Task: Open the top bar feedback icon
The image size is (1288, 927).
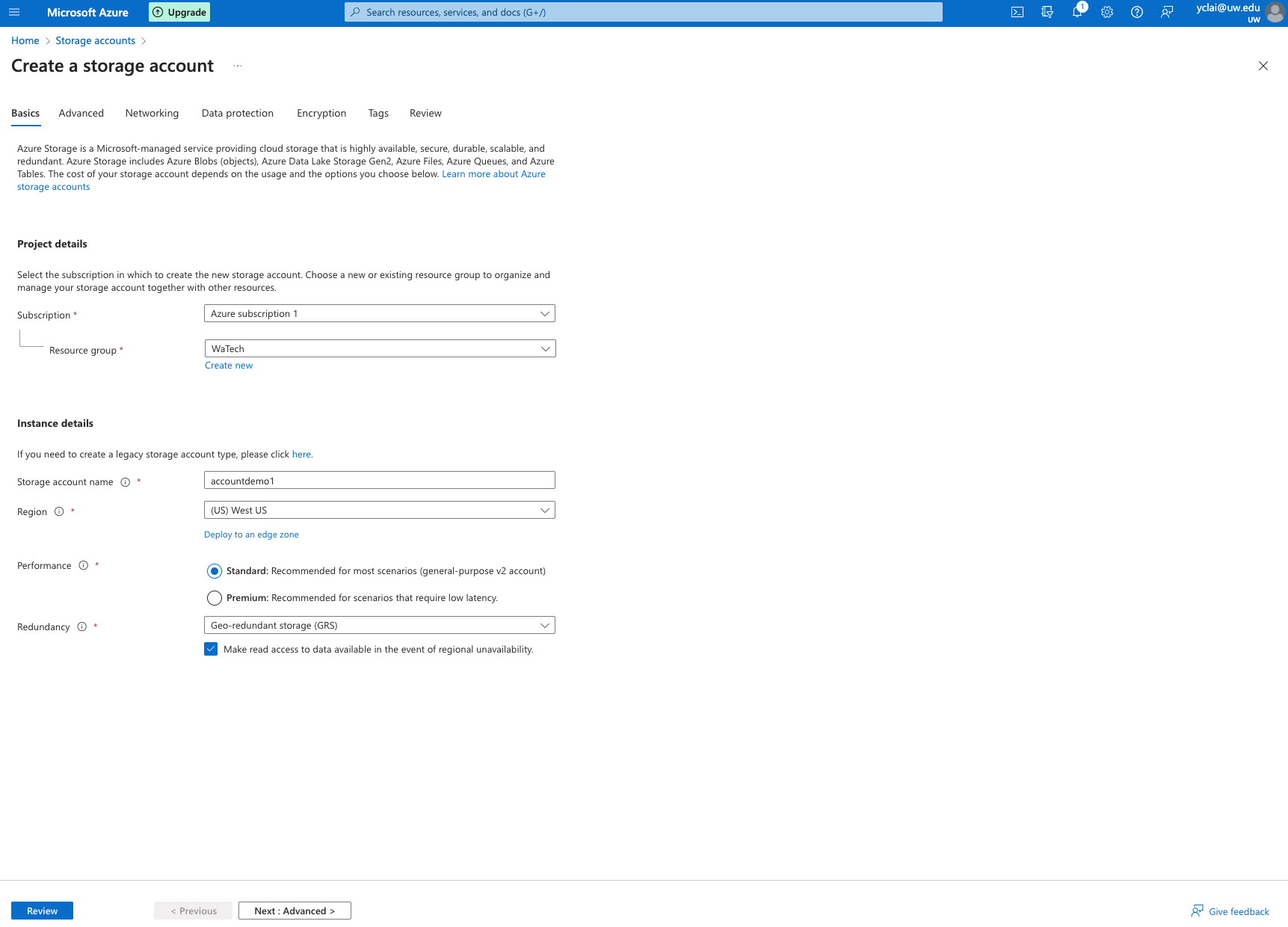Action: pyautogui.click(x=1167, y=12)
